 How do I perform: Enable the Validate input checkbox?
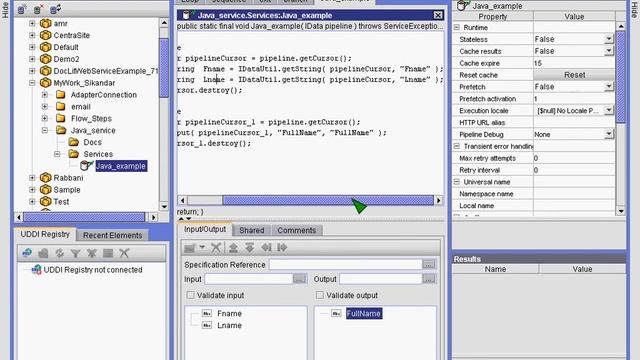[x=190, y=295]
